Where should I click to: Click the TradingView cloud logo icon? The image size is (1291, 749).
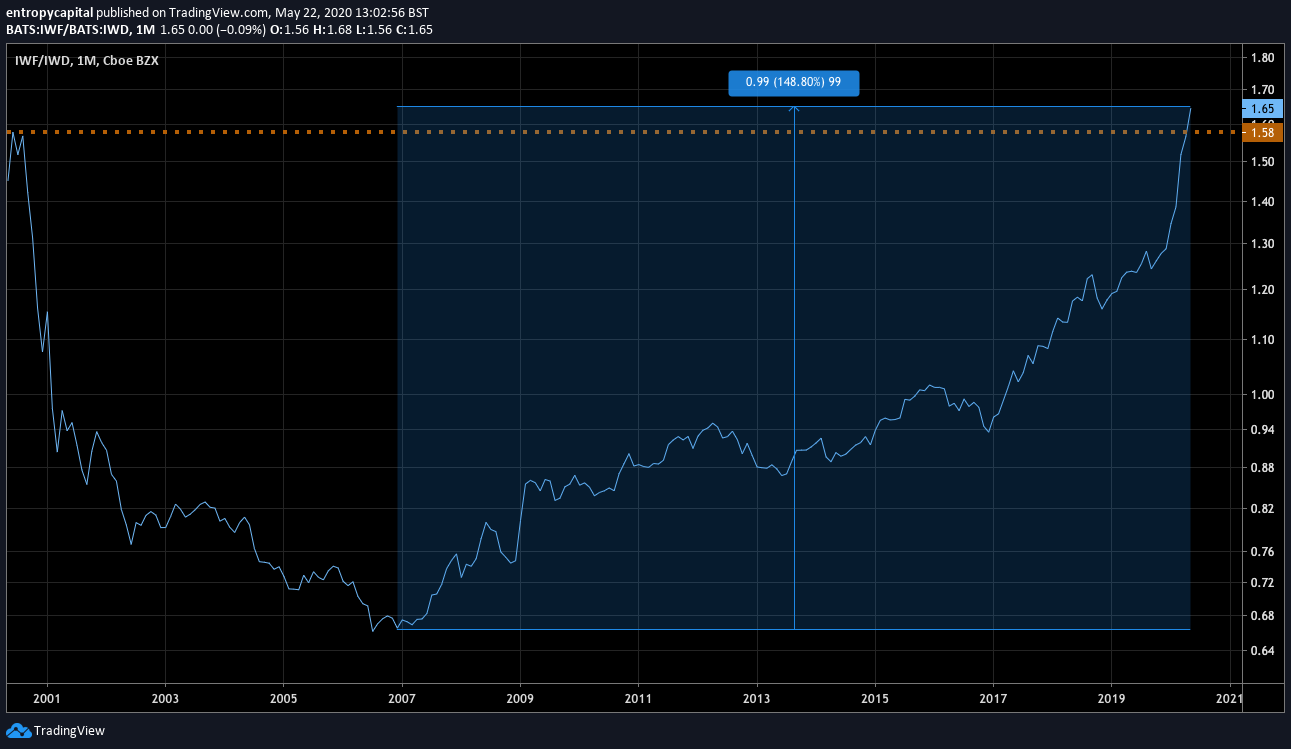(18, 731)
